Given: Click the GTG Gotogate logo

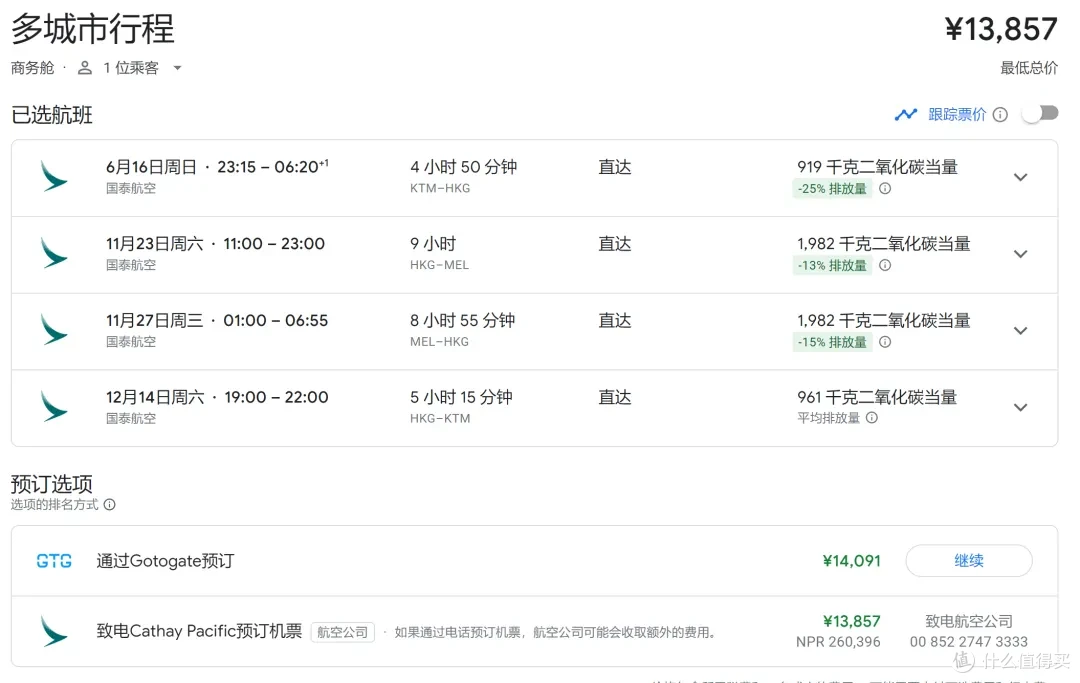Looking at the screenshot, I should 54,561.
